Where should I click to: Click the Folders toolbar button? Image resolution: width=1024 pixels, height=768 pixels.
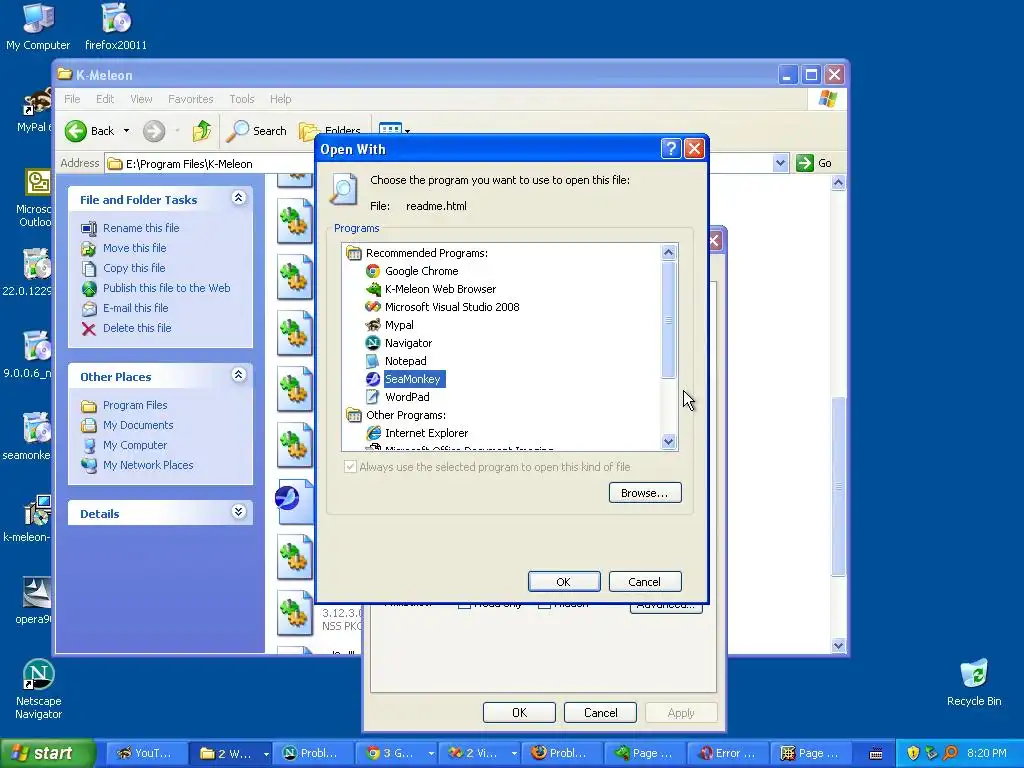click(x=330, y=131)
